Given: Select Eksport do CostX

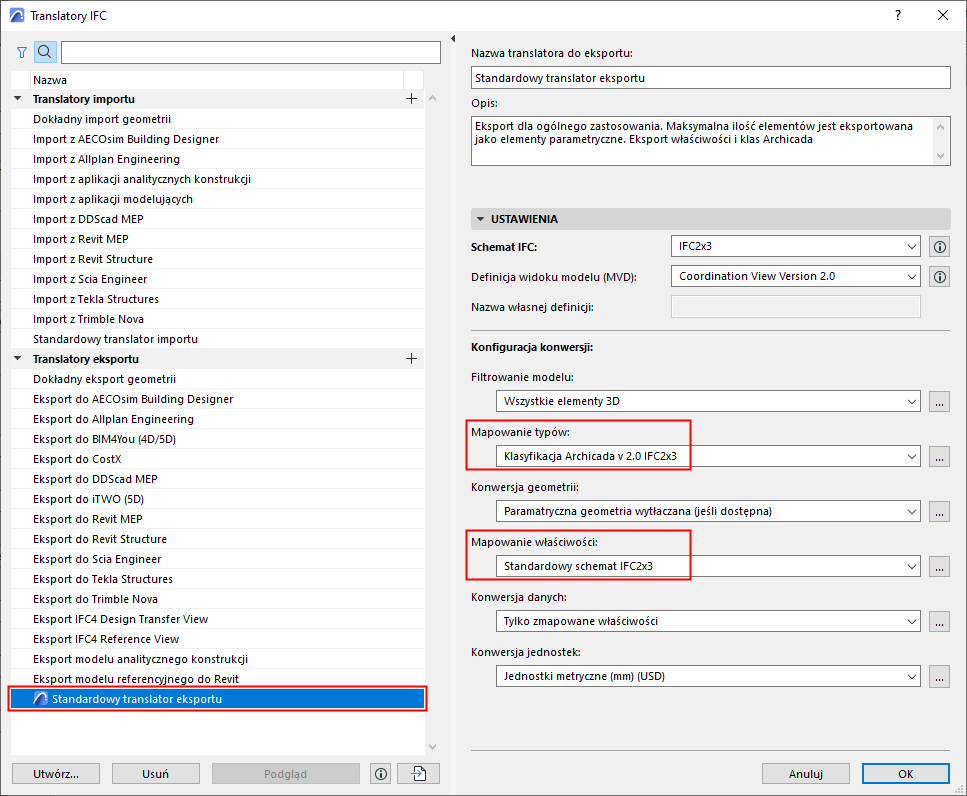Looking at the screenshot, I should pos(218,459).
